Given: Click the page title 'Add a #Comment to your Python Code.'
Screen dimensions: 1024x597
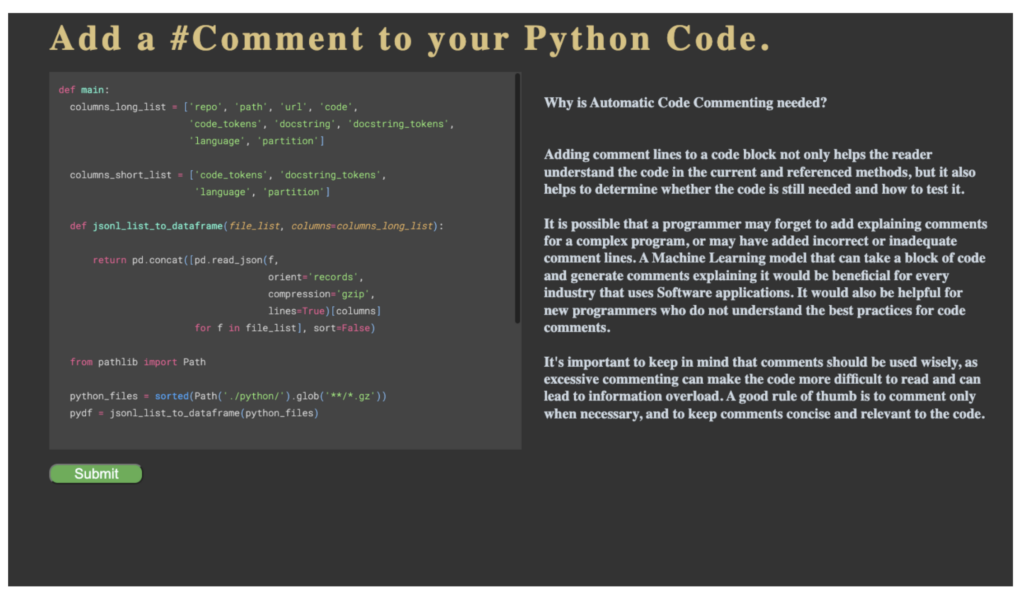Looking at the screenshot, I should (x=410, y=39).
